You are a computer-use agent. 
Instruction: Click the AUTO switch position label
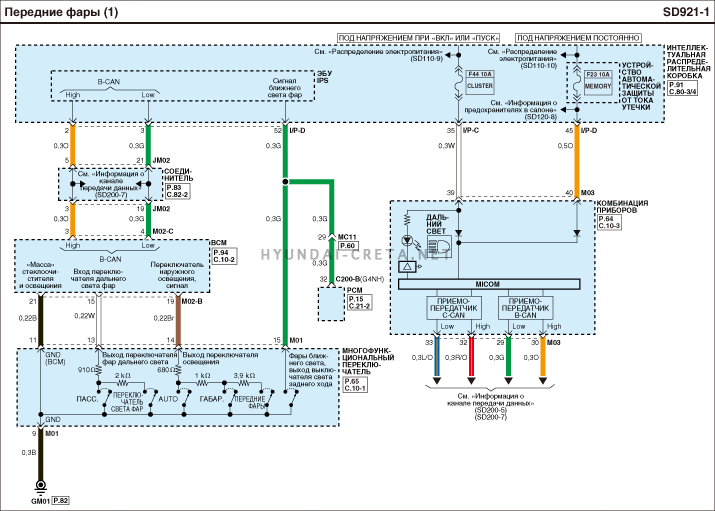tap(168, 399)
